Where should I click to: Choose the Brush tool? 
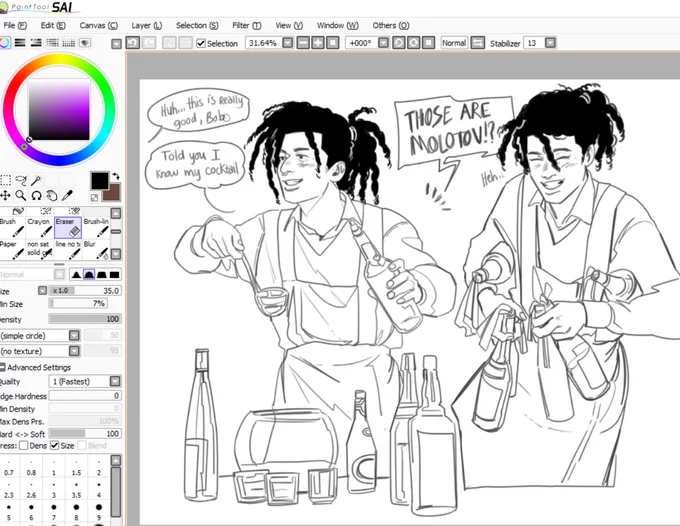pos(12,227)
